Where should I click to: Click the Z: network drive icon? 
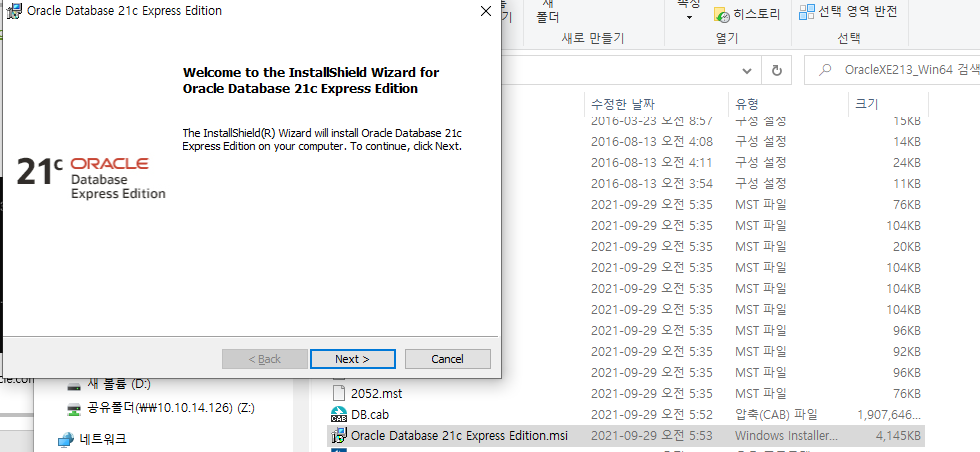[74, 409]
